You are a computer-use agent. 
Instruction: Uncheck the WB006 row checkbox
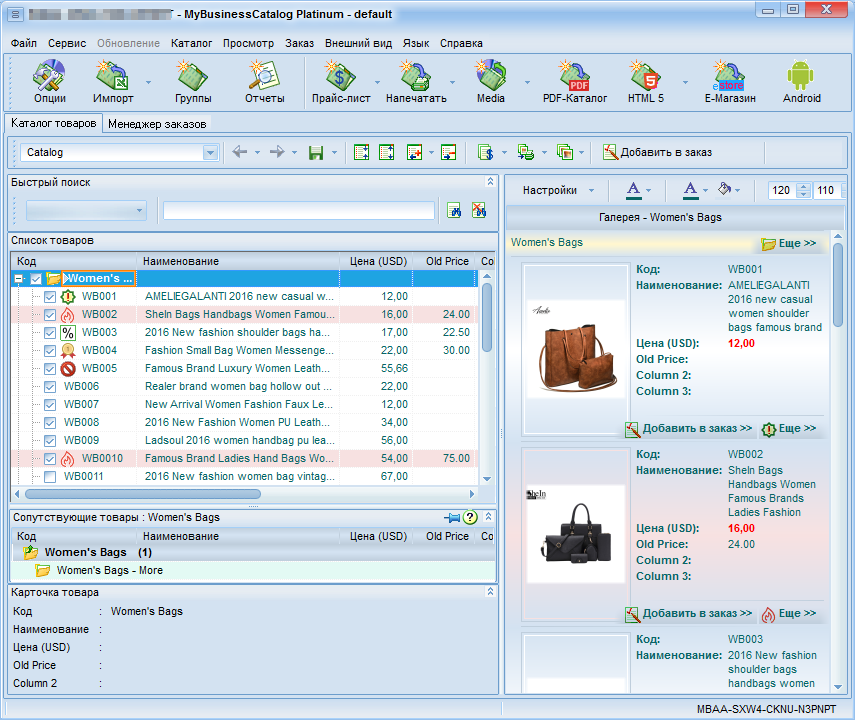[x=50, y=387]
